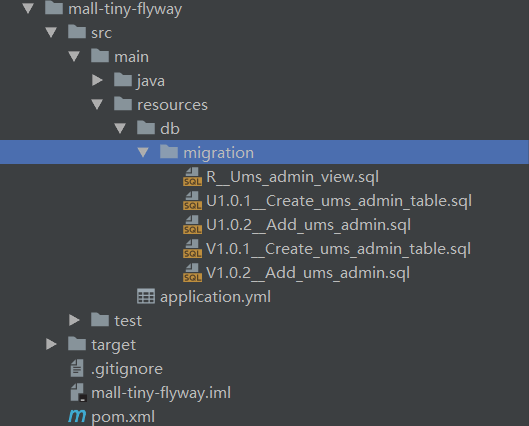Screen dimensions: 529x426
Task: Collapse the migration folder arrow
Action: coord(143,152)
